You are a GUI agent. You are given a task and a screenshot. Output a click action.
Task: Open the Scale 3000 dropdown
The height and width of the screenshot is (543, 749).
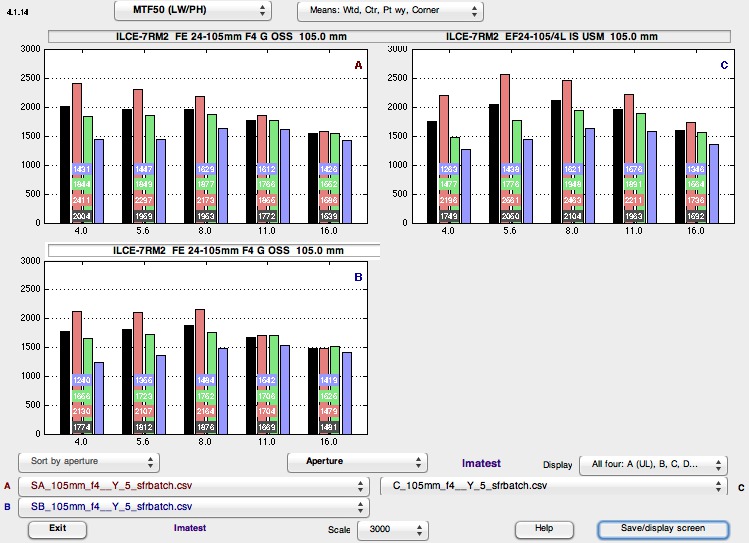point(393,530)
